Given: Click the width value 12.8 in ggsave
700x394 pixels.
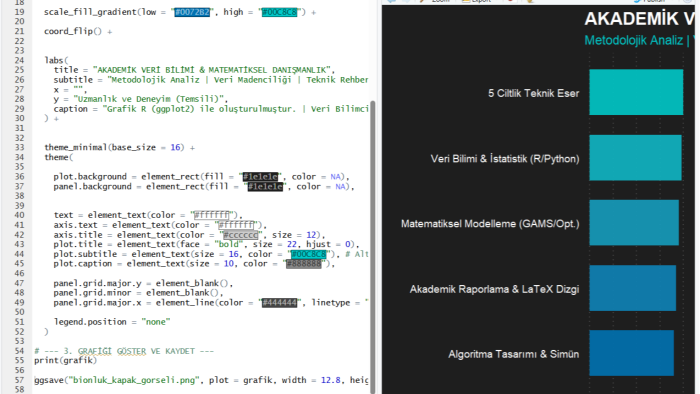Looking at the screenshot, I should pos(330,380).
